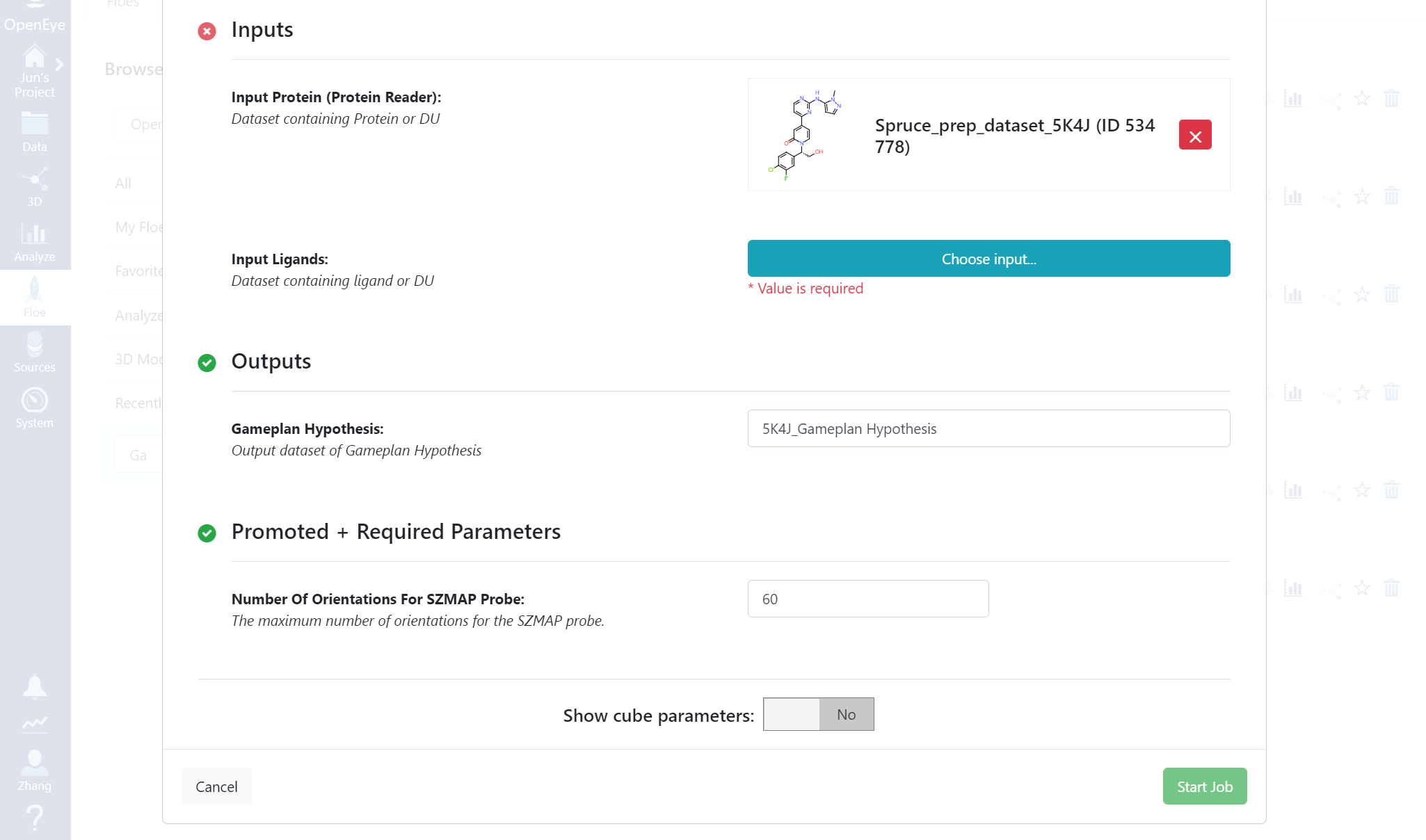Click Choose input for Input Ligands
The width and height of the screenshot is (1426, 840).
click(988, 259)
